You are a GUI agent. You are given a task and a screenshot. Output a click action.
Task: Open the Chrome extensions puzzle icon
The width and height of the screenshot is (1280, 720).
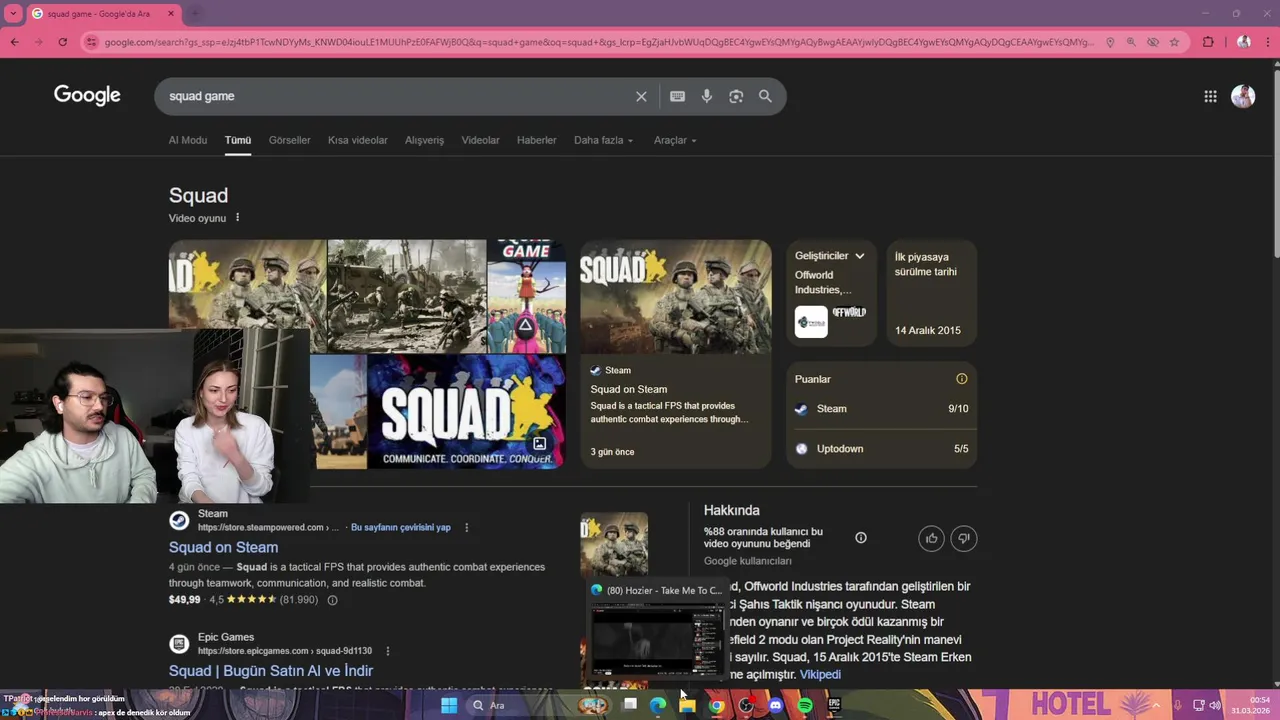(x=1208, y=42)
